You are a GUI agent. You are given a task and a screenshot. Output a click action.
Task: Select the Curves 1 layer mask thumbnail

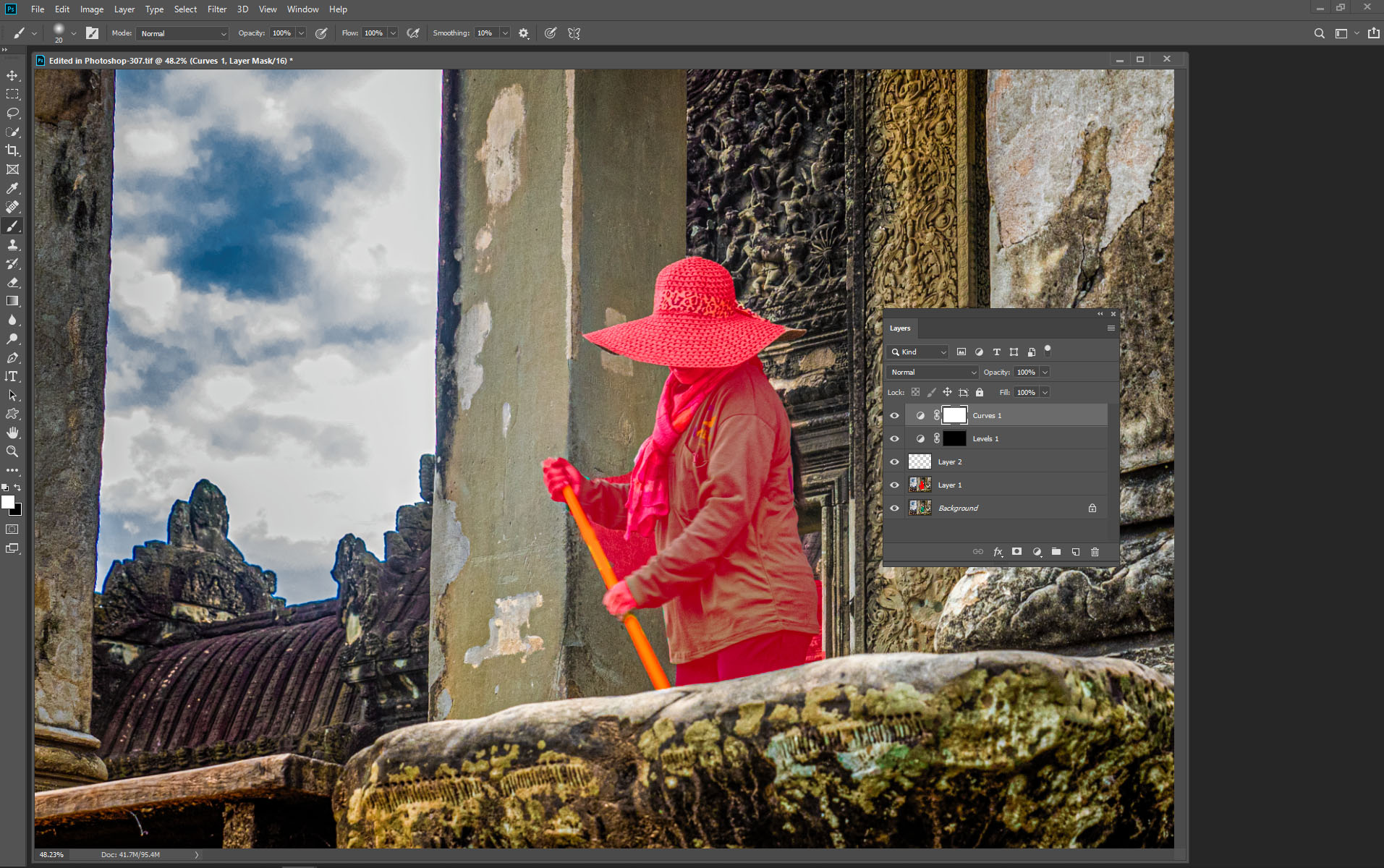[x=954, y=415]
